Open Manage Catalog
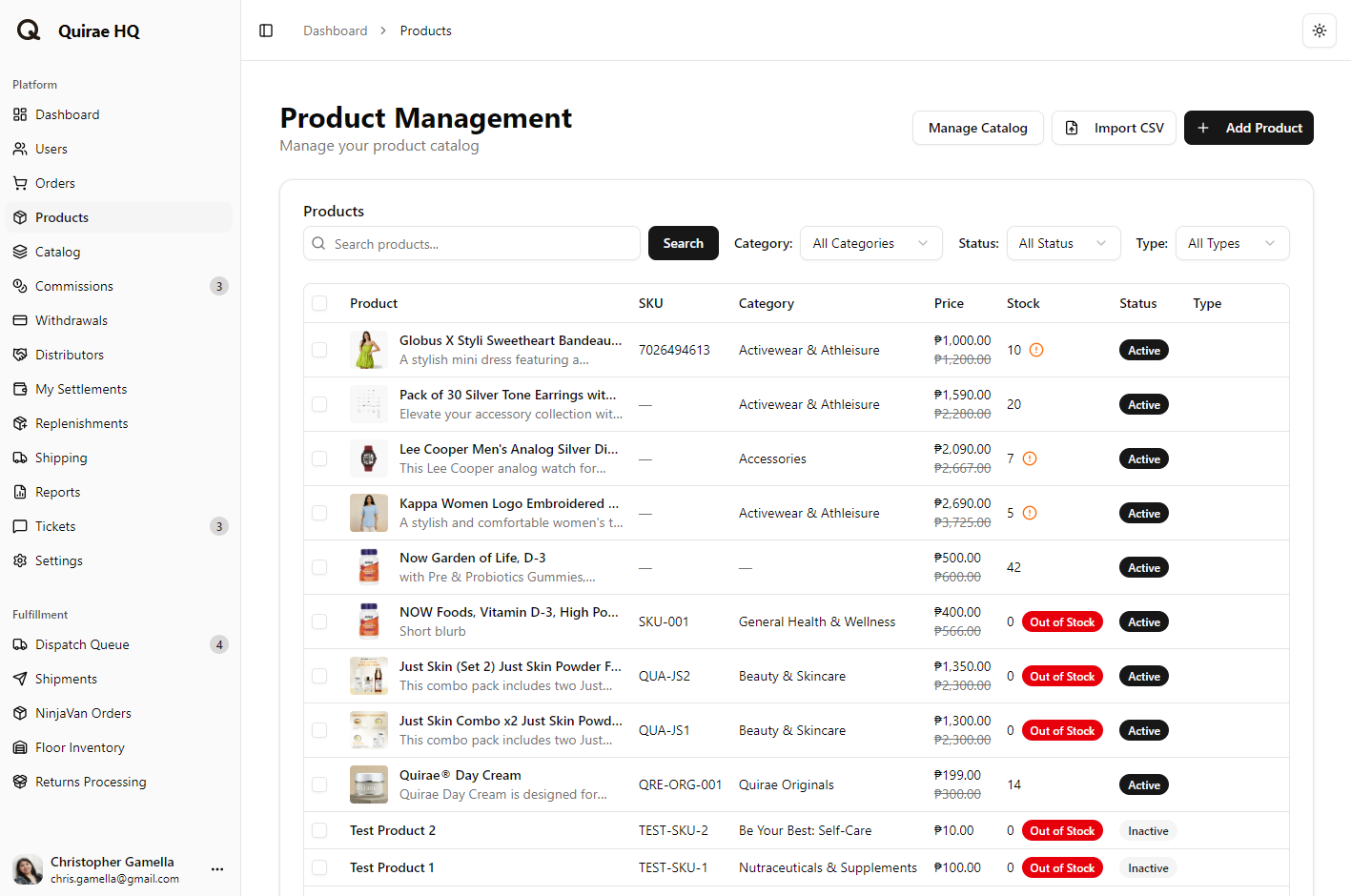The height and width of the screenshot is (896, 1351). (977, 128)
